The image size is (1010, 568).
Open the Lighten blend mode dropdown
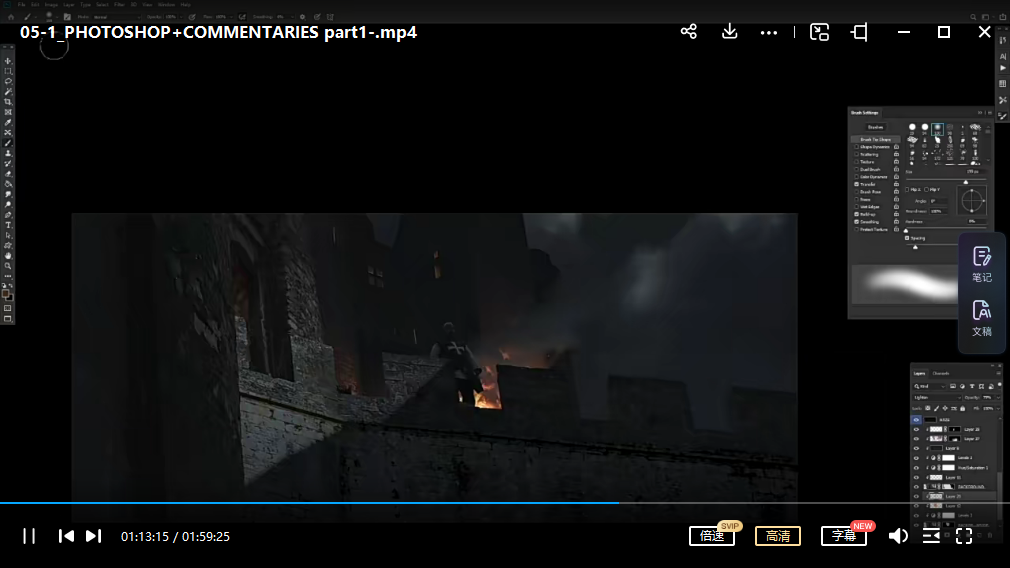937,397
